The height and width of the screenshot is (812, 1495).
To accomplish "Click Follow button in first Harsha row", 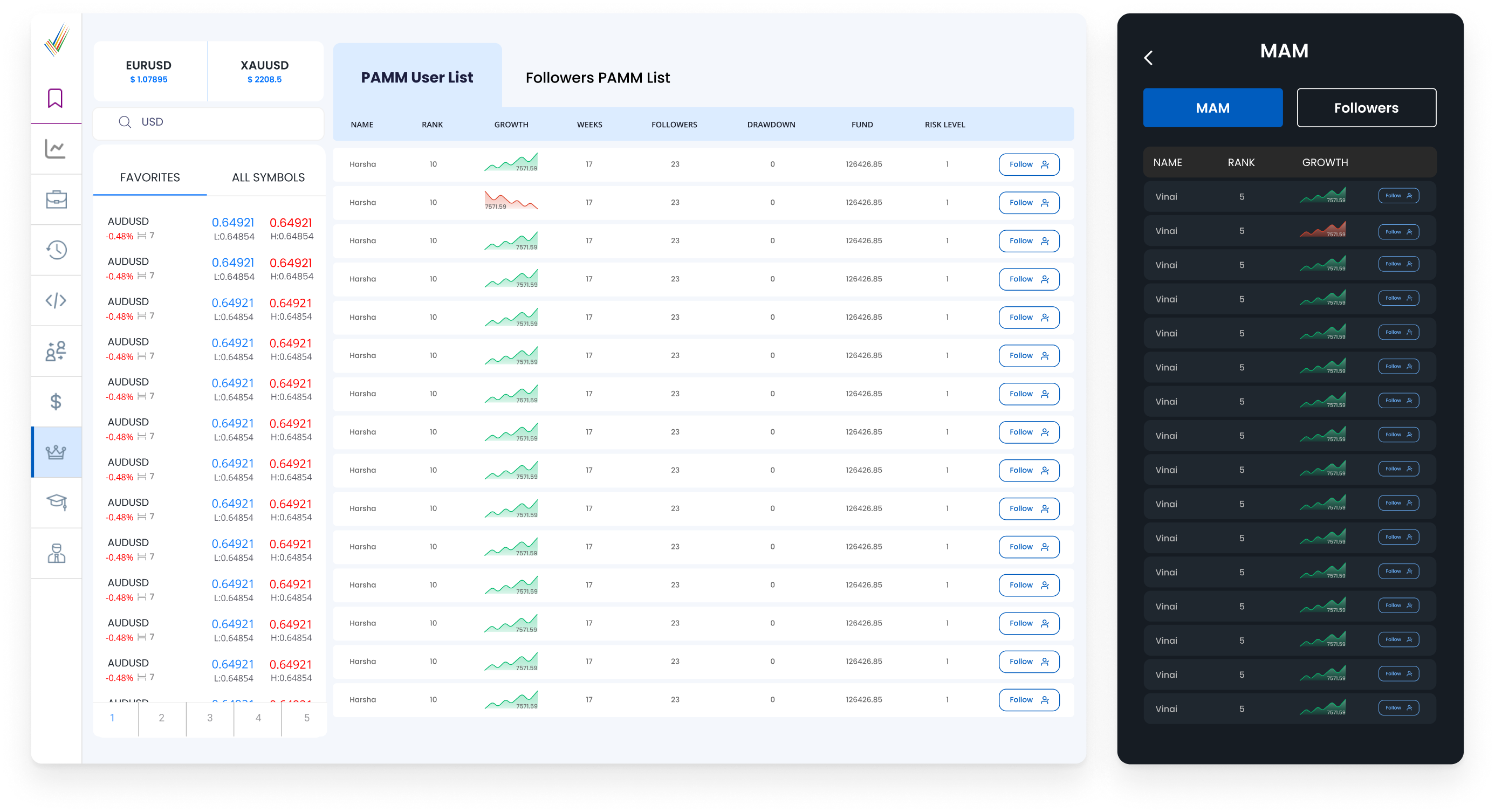I will click(x=1029, y=165).
